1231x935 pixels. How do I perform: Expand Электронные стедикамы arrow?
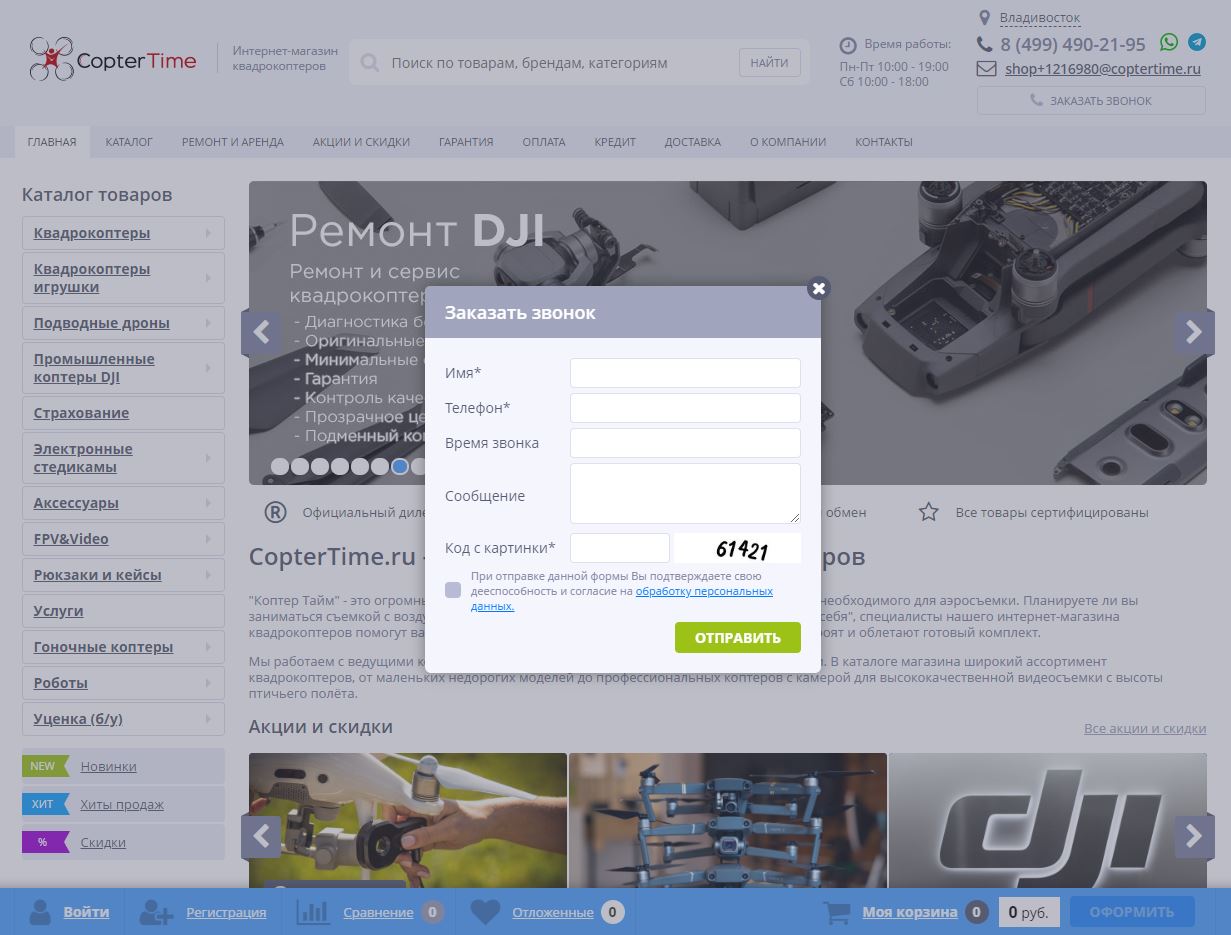pyautogui.click(x=208, y=458)
